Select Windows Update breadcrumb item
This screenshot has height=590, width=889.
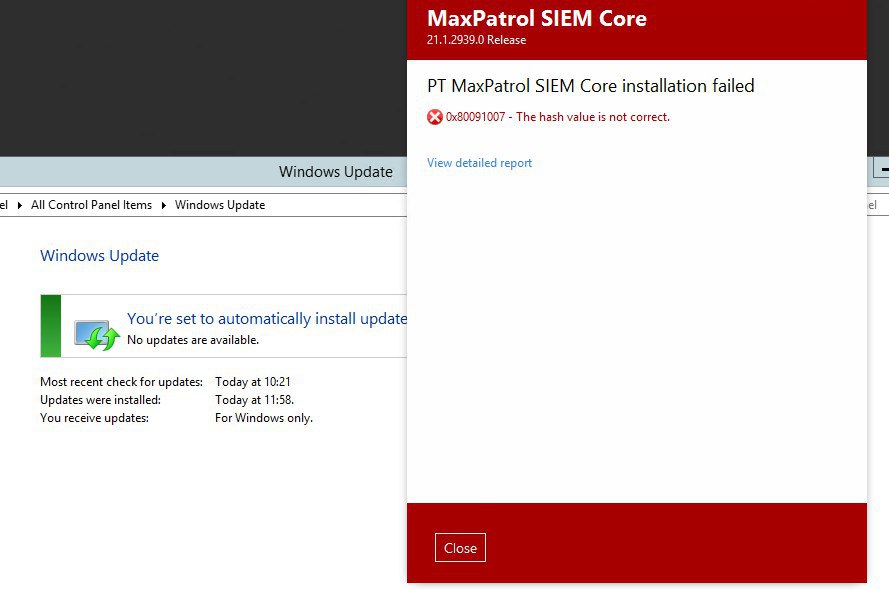pos(220,205)
